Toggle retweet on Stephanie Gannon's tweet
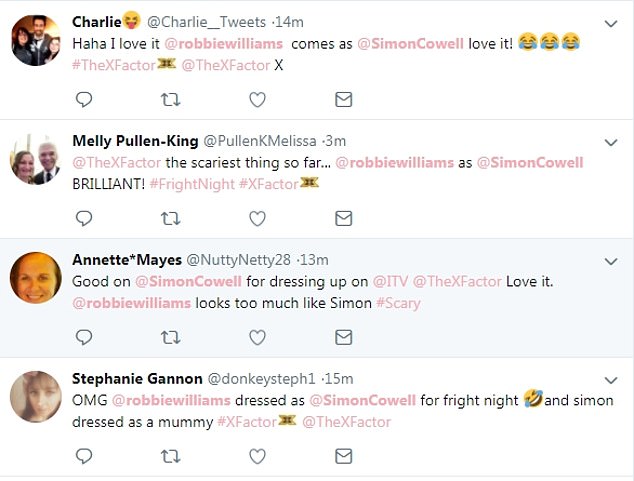Viewport: 634px width, 481px height. pyautogui.click(x=171, y=456)
